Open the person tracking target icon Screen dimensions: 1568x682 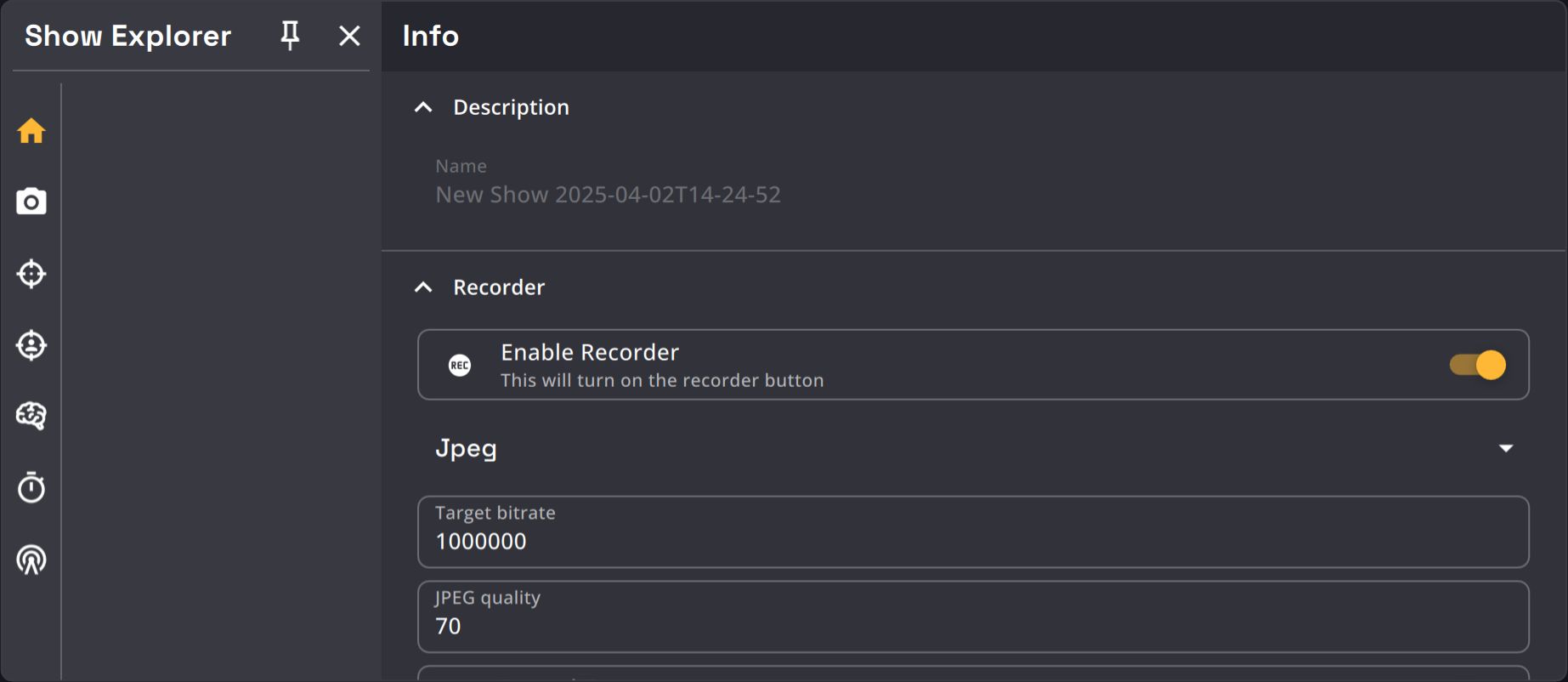31,345
